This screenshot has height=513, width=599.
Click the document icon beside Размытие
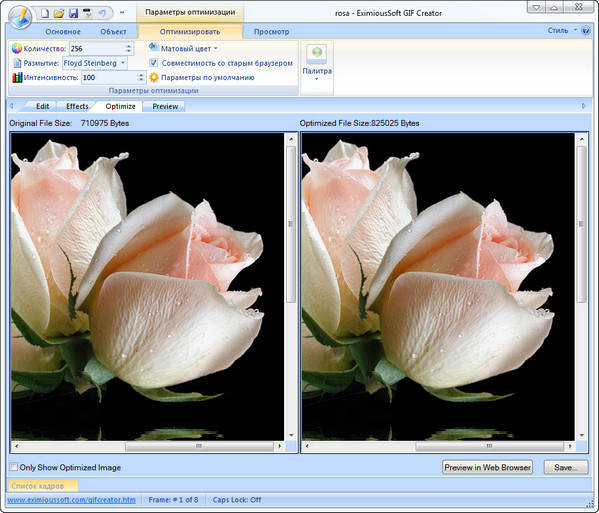(17, 63)
